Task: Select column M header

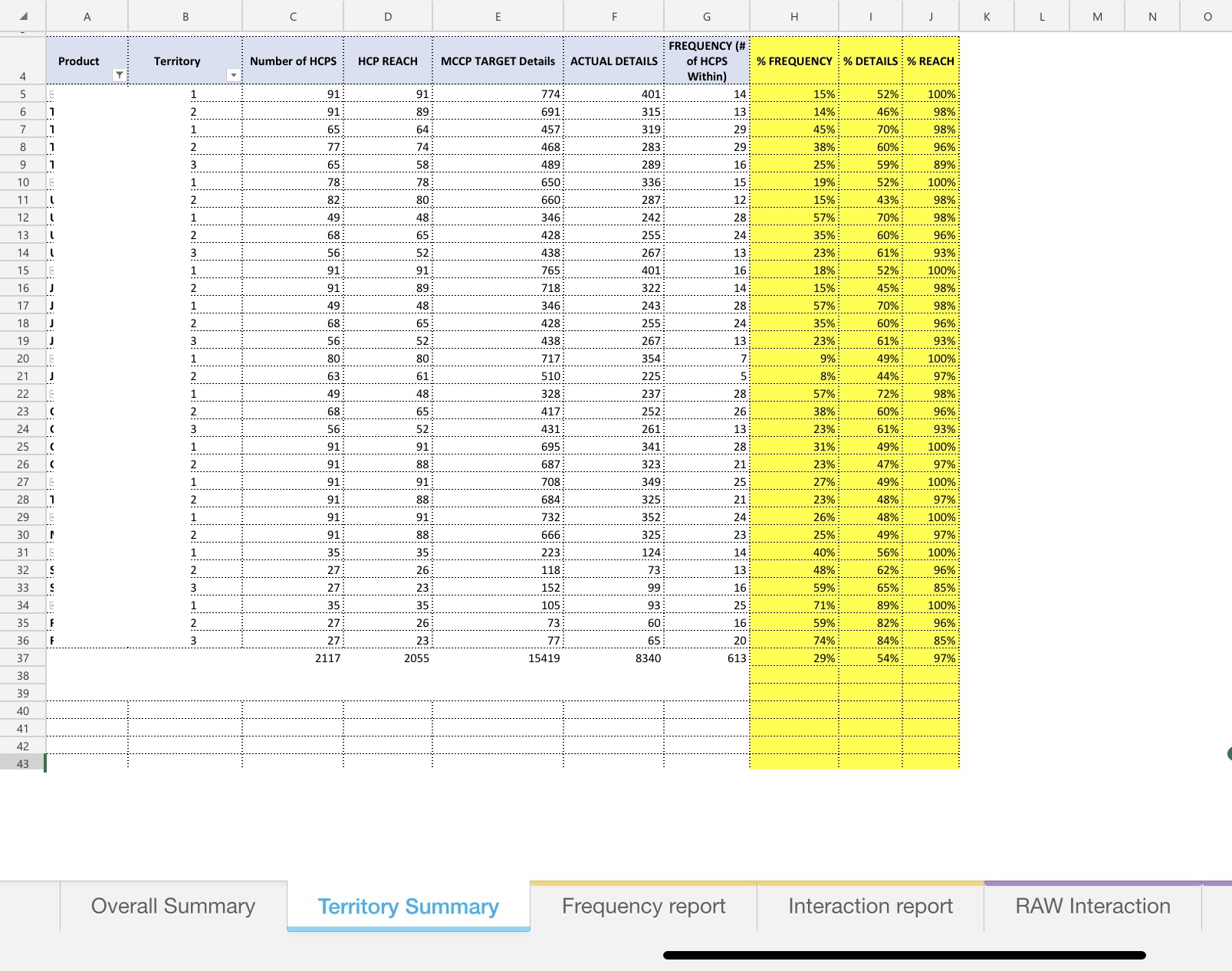Action: click(1097, 16)
